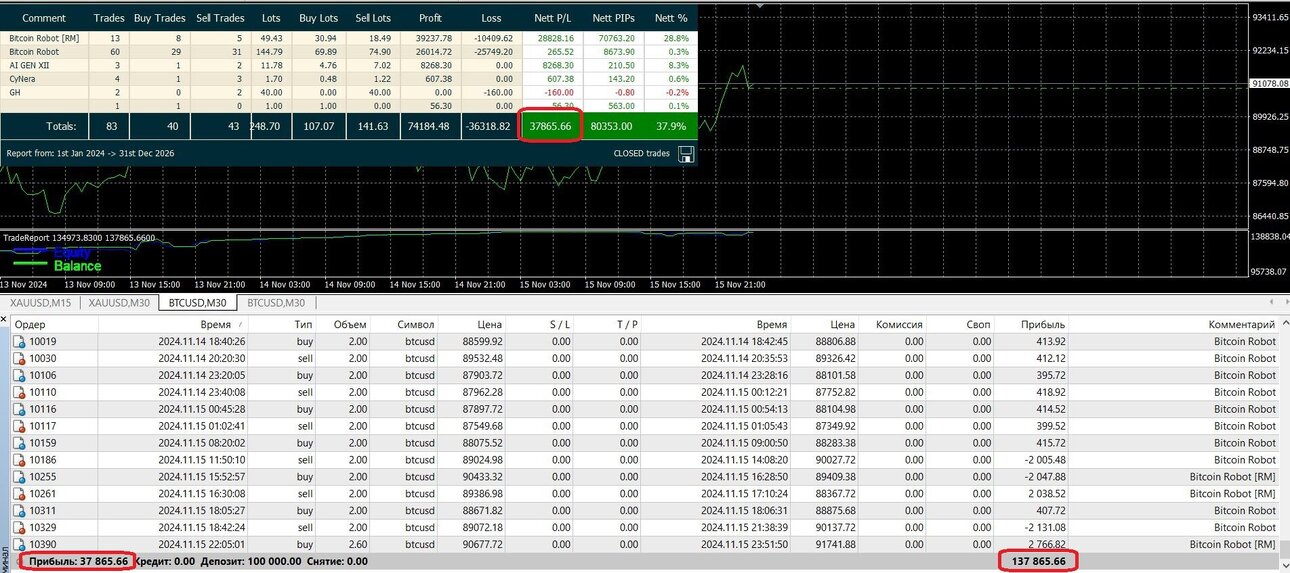Image resolution: width=1290 pixels, height=573 pixels.
Task: Click the order icon for order 10329
Action: (x=19, y=527)
